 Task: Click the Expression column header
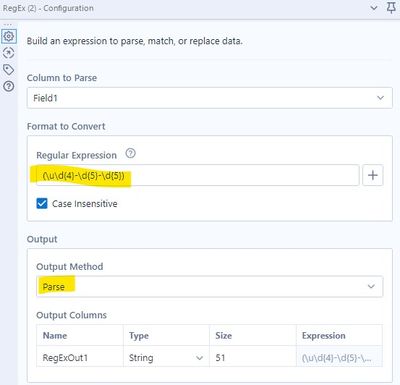pos(323,336)
